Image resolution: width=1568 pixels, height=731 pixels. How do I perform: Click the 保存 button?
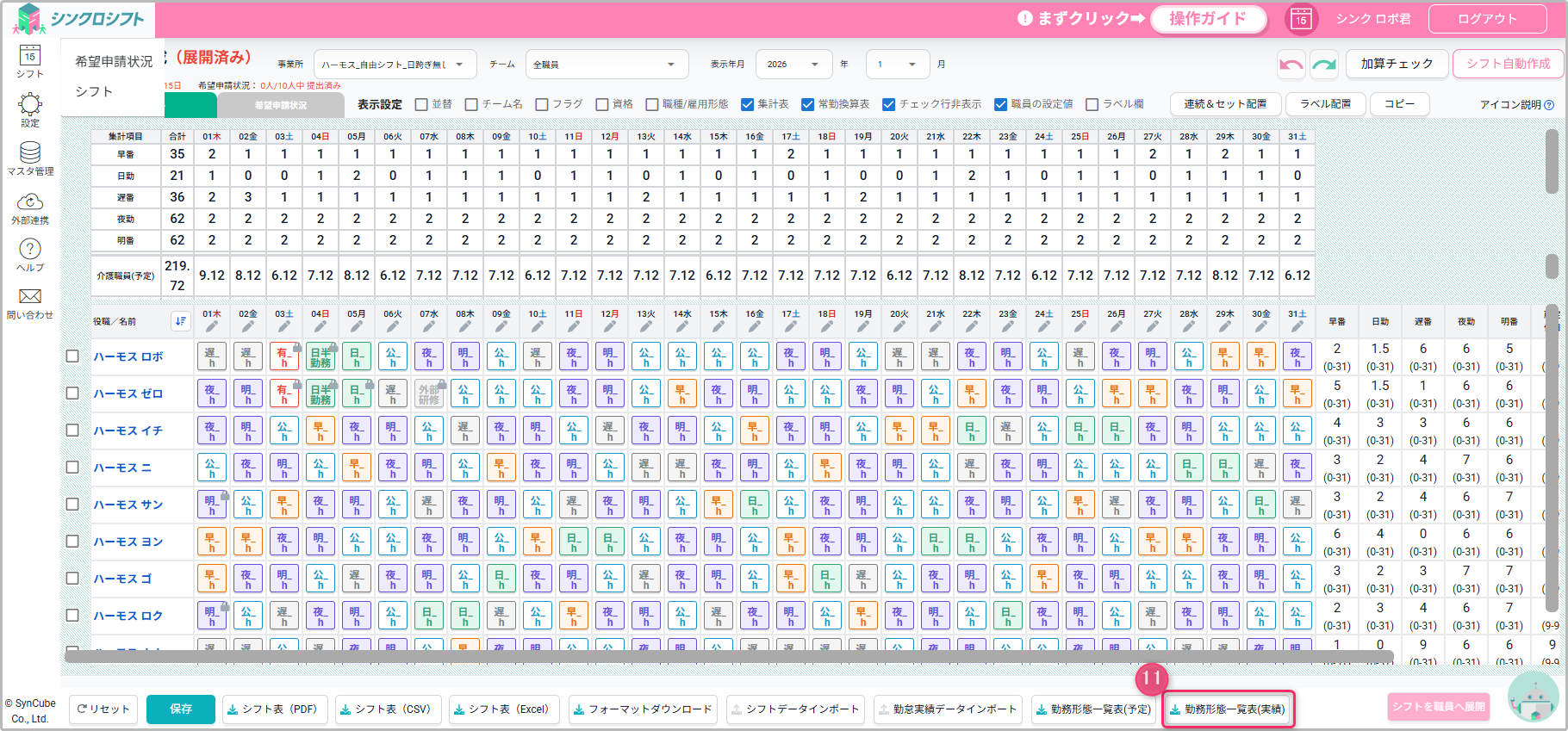pyautogui.click(x=181, y=709)
